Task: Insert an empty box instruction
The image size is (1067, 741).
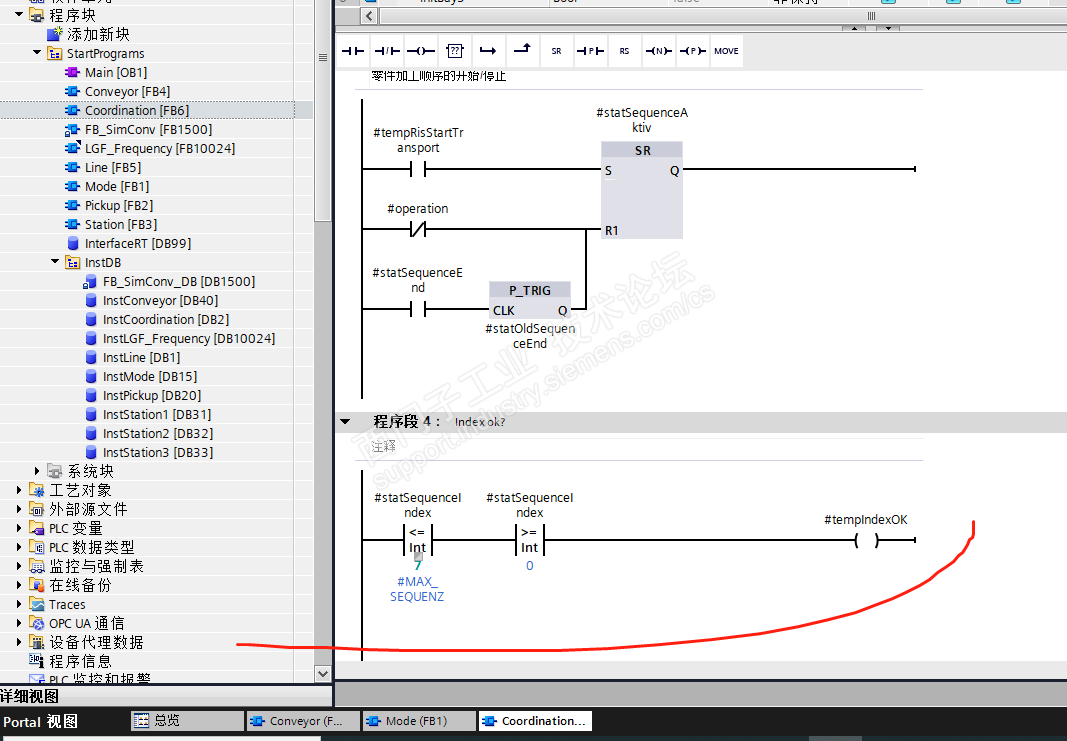Action: coord(455,51)
